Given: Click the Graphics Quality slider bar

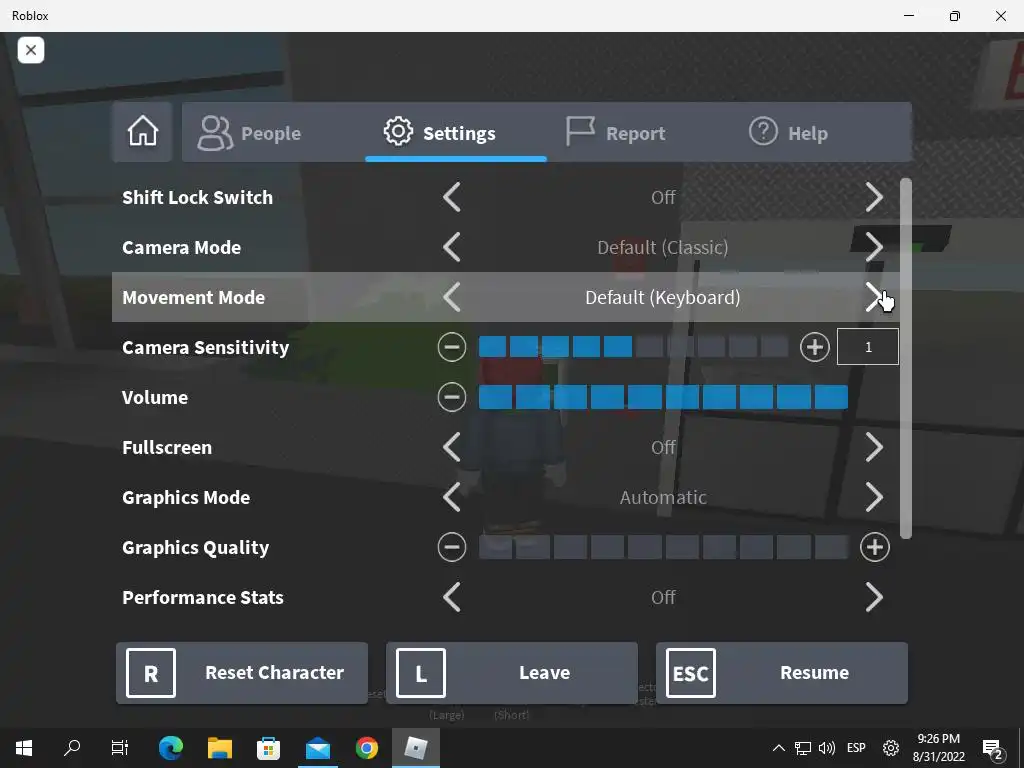Looking at the screenshot, I should point(664,547).
